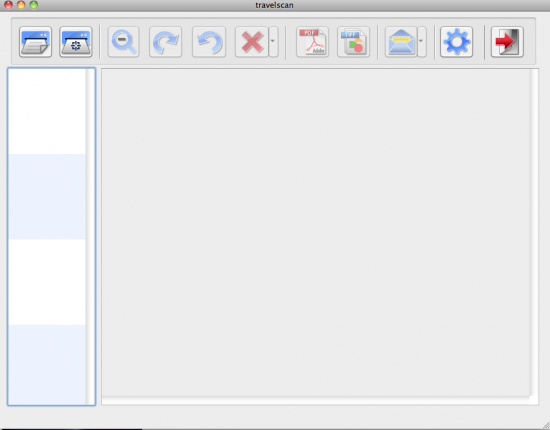Screen dimensions: 550x430
Task: Open settings with the blue gear icon
Action: pos(456,42)
